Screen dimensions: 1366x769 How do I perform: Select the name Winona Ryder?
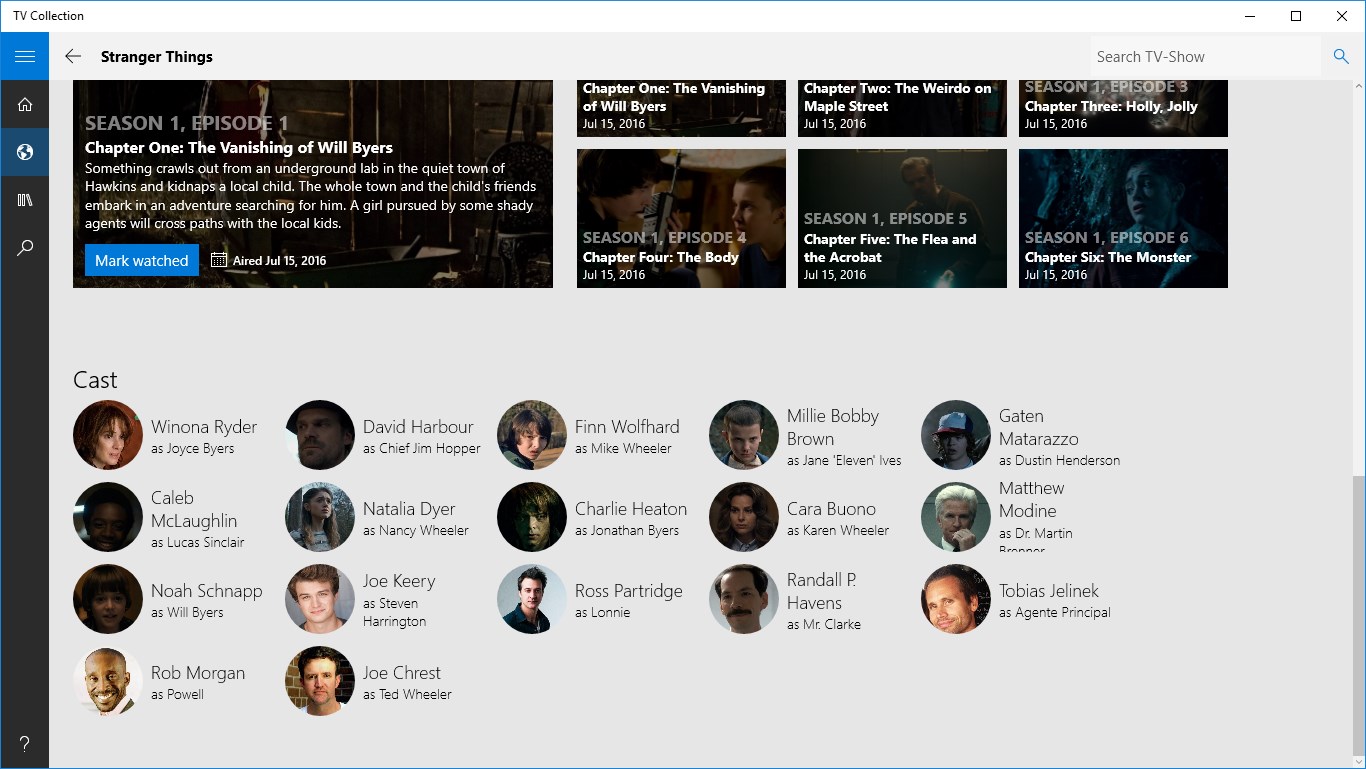point(204,427)
